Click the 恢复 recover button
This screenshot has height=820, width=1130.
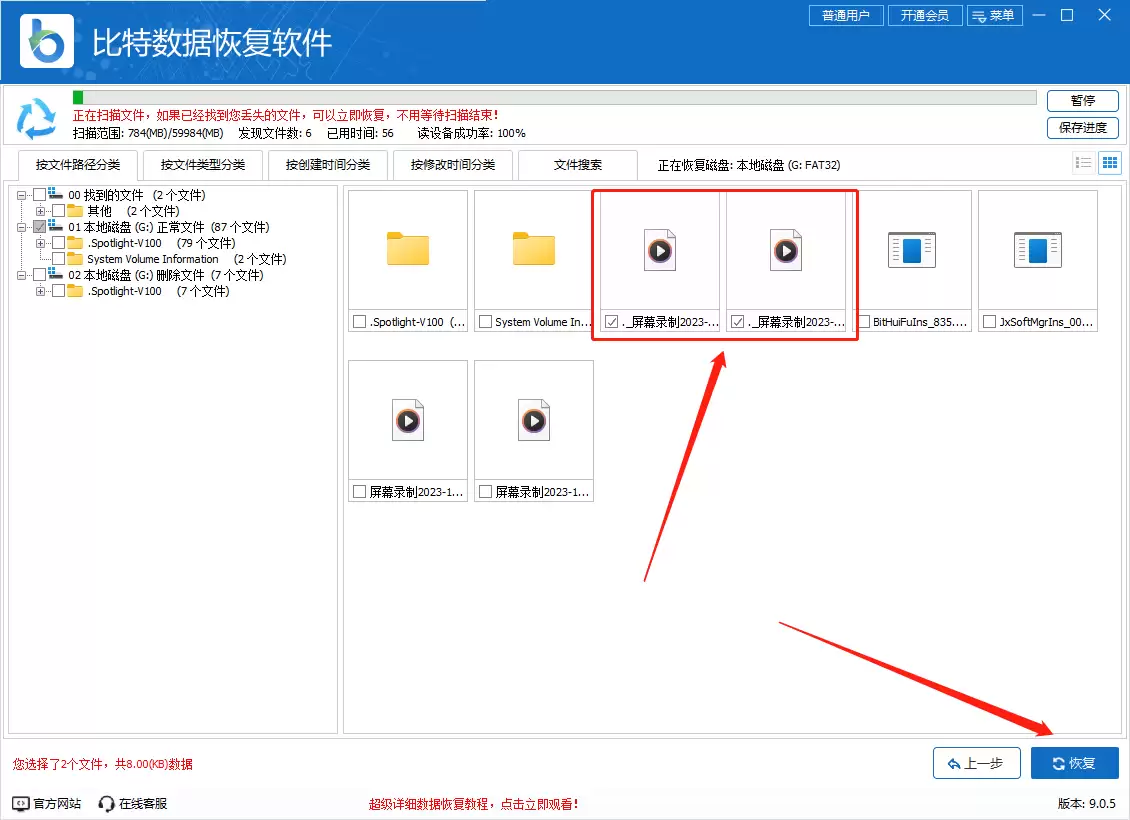[x=1075, y=762]
